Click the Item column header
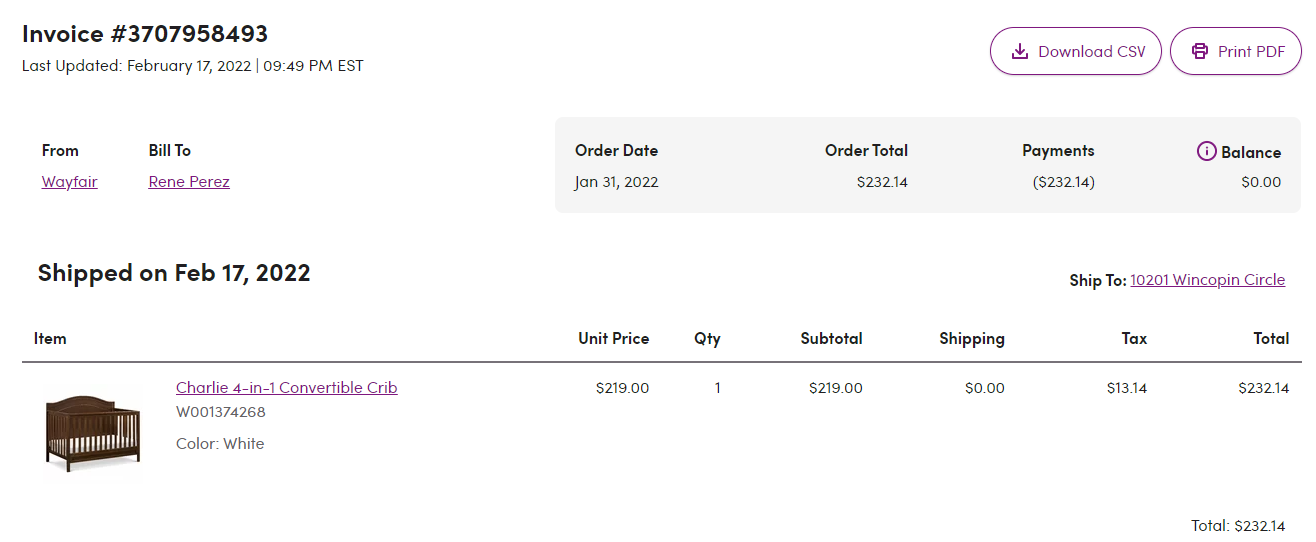 [50, 338]
